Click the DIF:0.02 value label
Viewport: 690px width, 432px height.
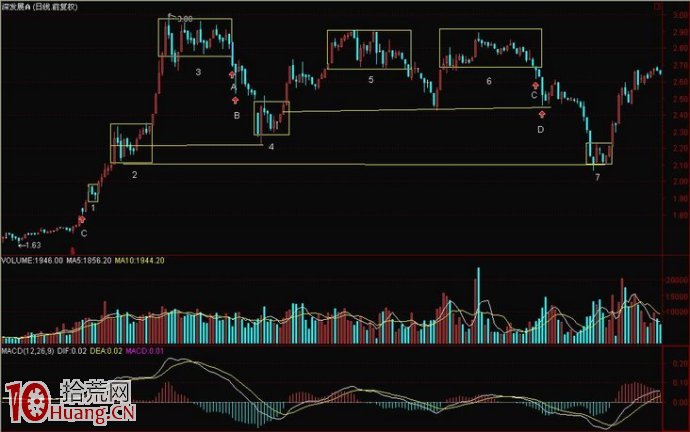(x=72, y=351)
